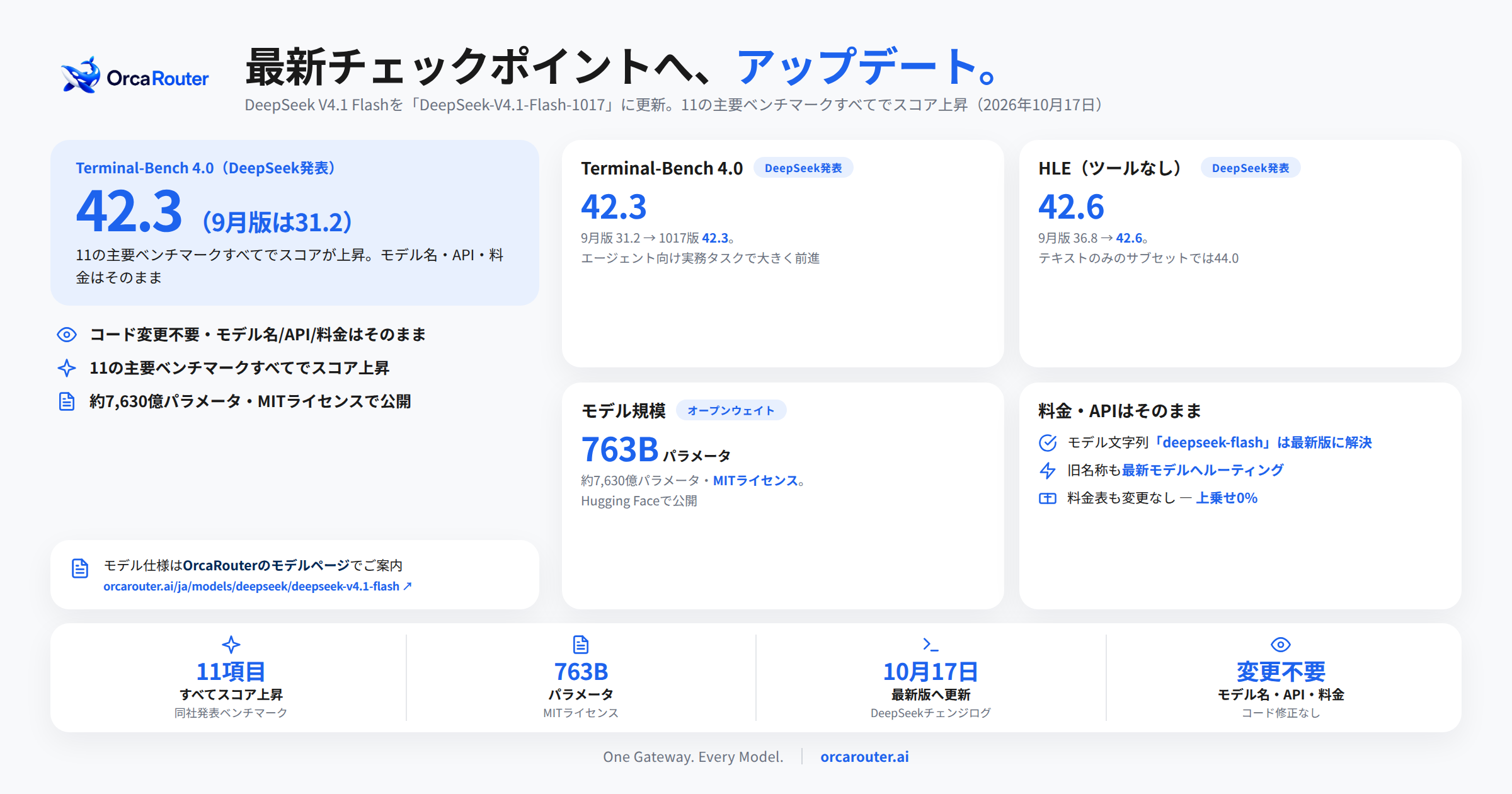Click eye icon beside コード変更不要 bullet

pos(67,335)
